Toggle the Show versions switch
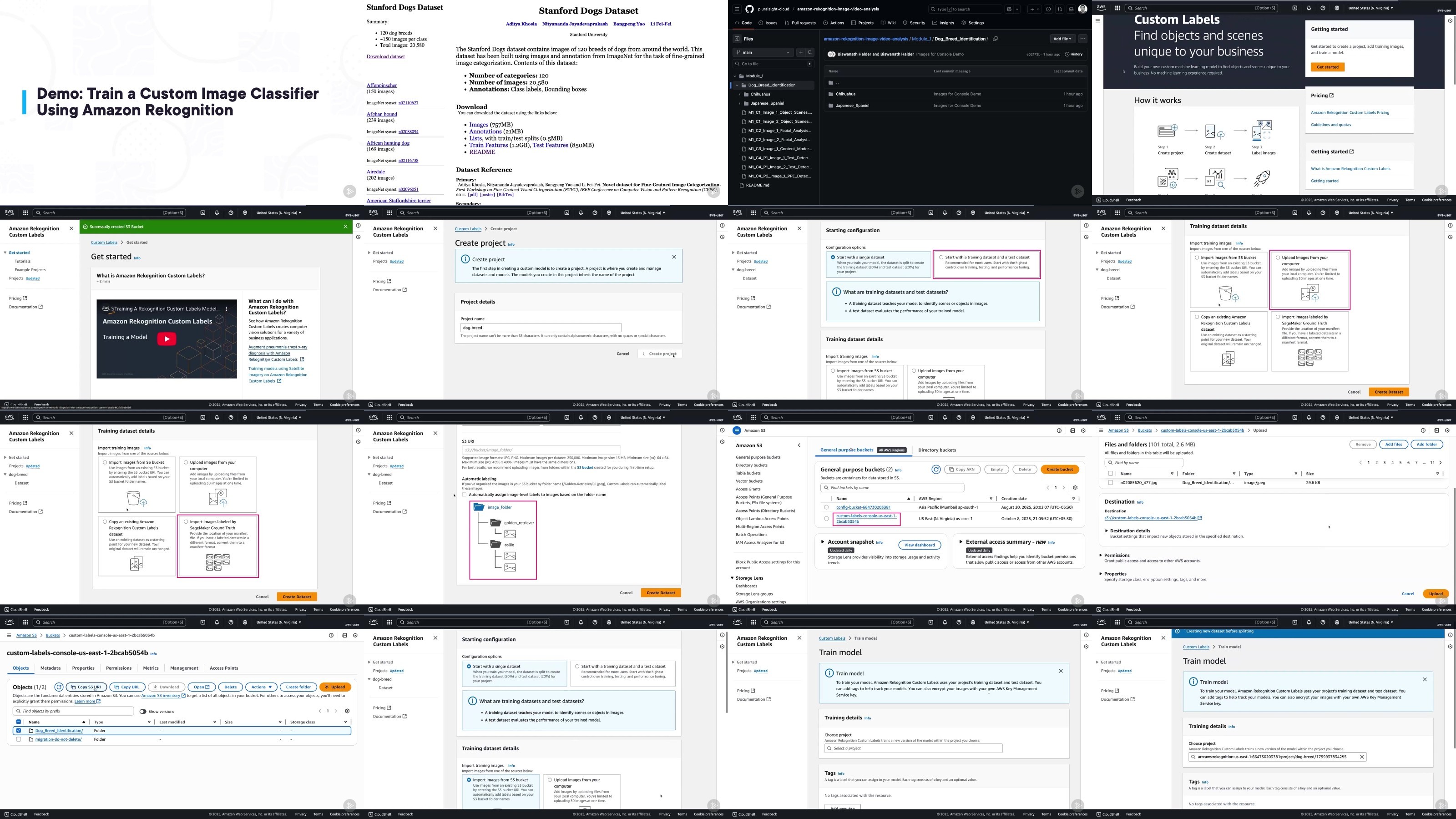 tap(142, 712)
